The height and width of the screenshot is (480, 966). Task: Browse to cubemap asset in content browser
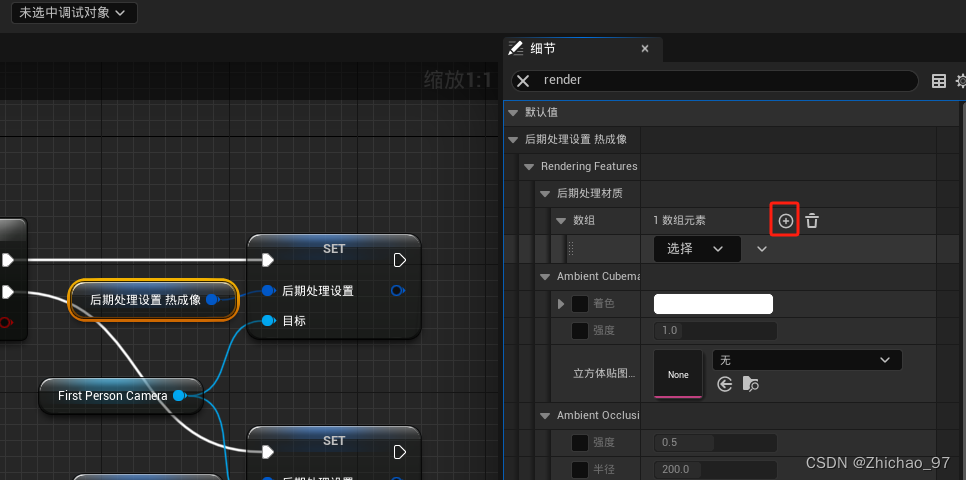pos(750,384)
